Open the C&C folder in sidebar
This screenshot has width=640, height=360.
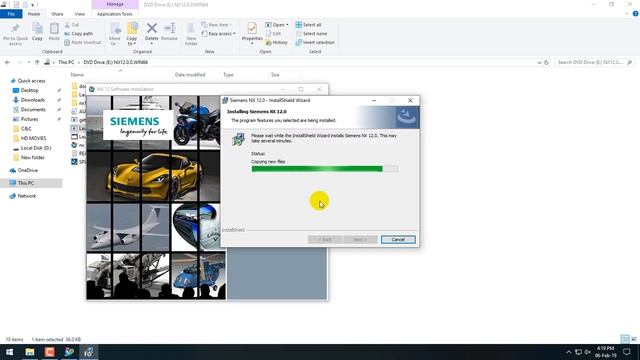tap(26, 129)
